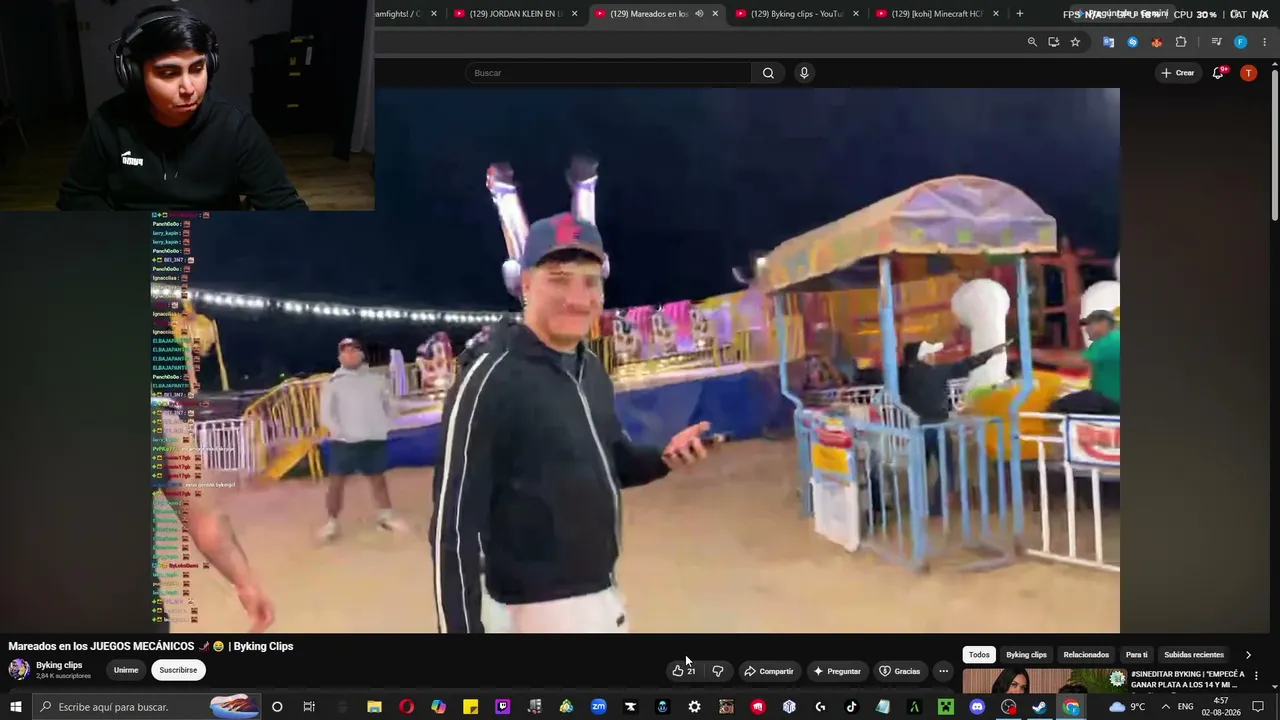Viewport: 1280px width, 720px height.
Task: Open File Explorer from the taskbar
Action: (374, 707)
